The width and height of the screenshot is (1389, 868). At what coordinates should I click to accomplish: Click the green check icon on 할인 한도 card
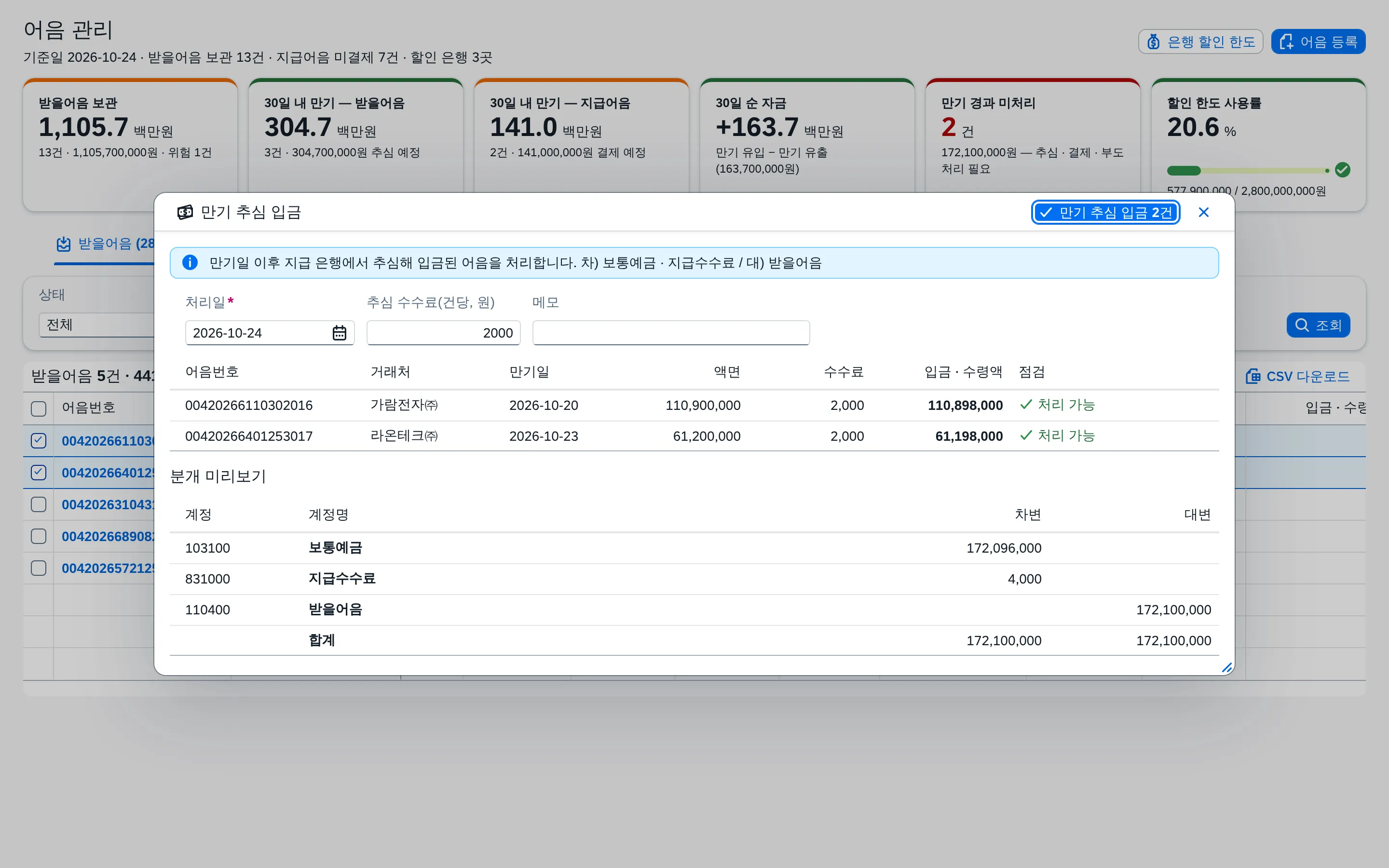(x=1343, y=170)
